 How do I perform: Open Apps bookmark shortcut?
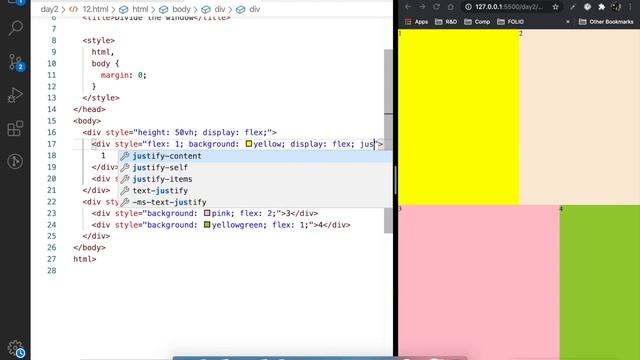(x=416, y=22)
